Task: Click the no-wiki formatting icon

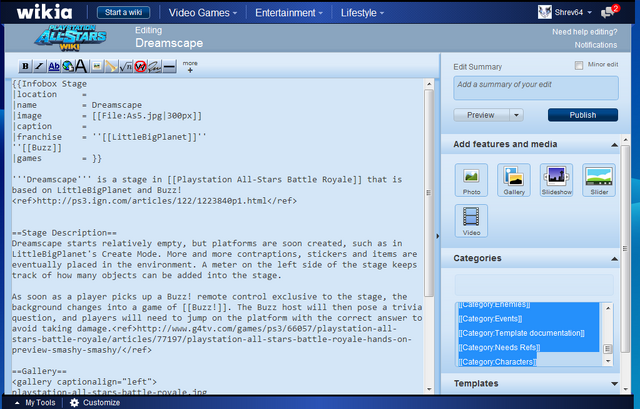Action: (140, 66)
